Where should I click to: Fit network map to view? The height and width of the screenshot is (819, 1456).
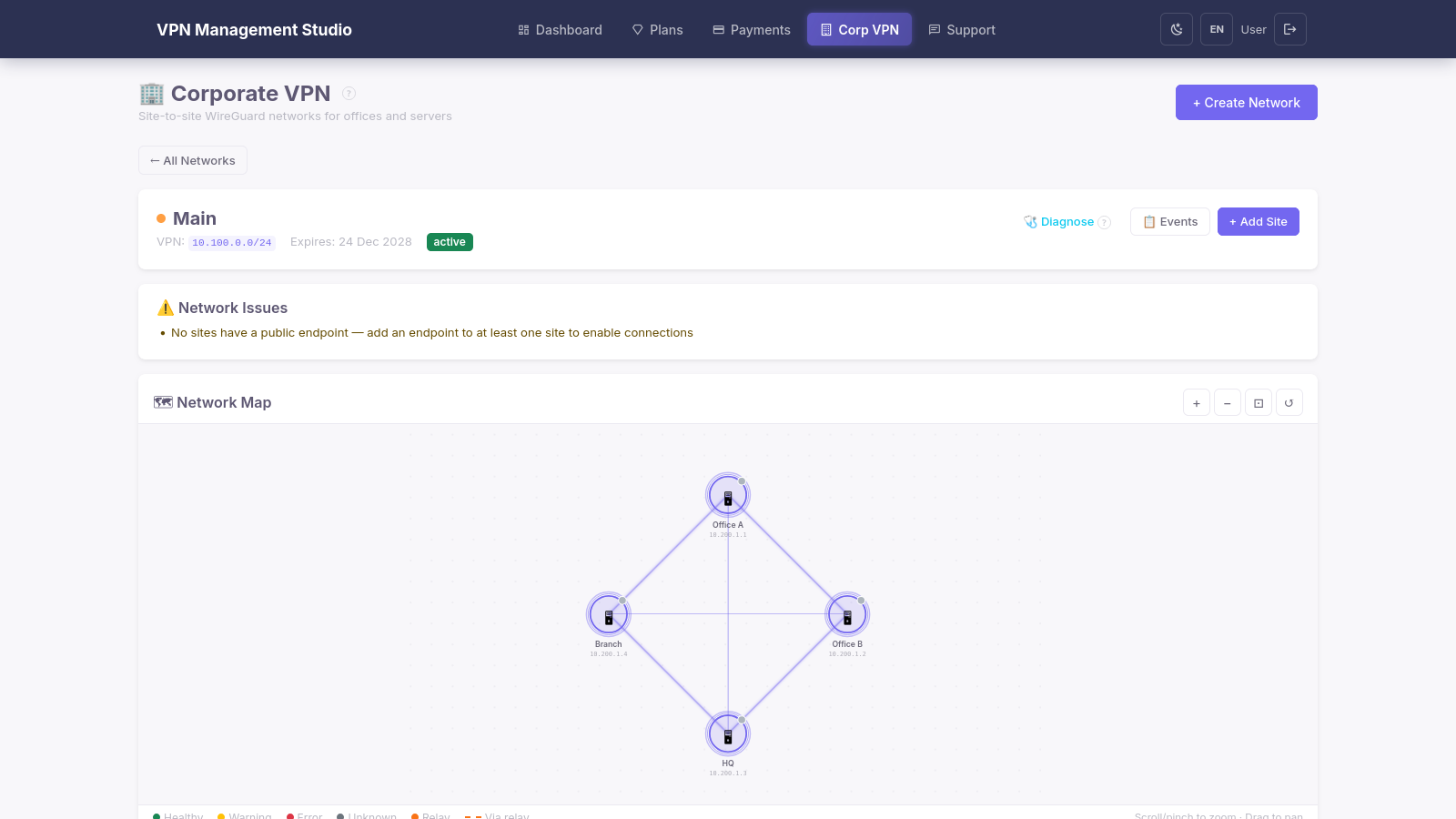tap(1259, 403)
